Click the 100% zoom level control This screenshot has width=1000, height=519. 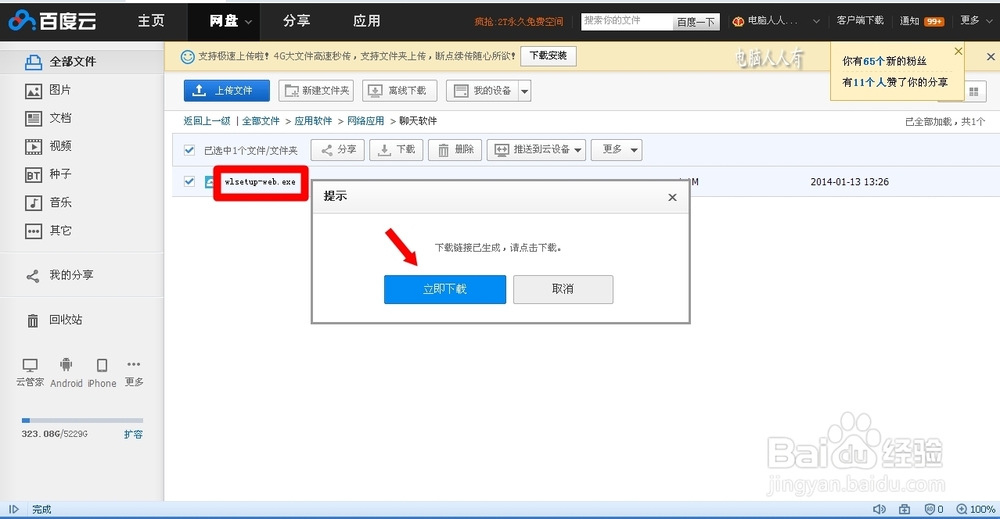point(976,509)
